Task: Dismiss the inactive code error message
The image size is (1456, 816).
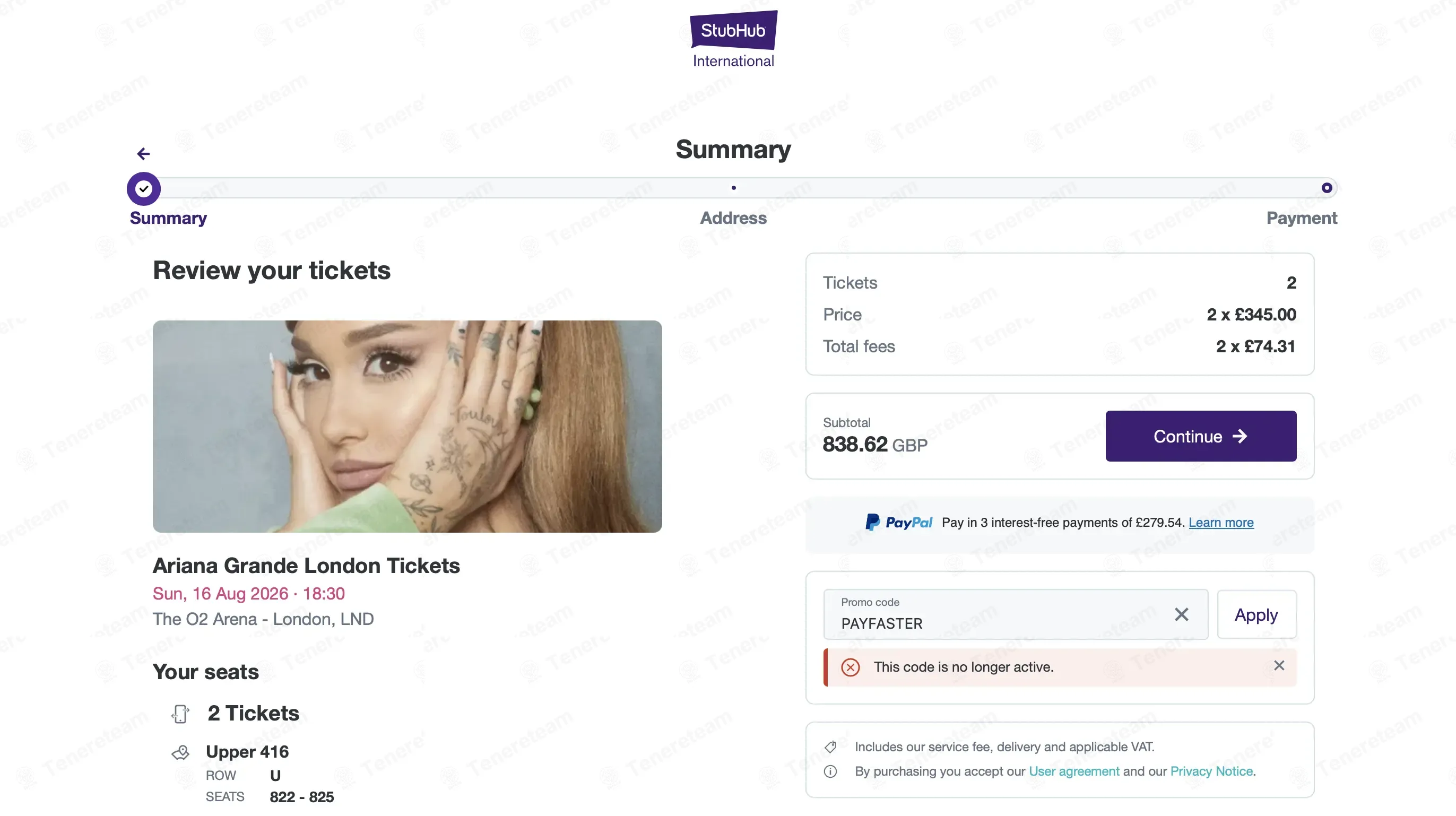Action: click(x=1279, y=666)
